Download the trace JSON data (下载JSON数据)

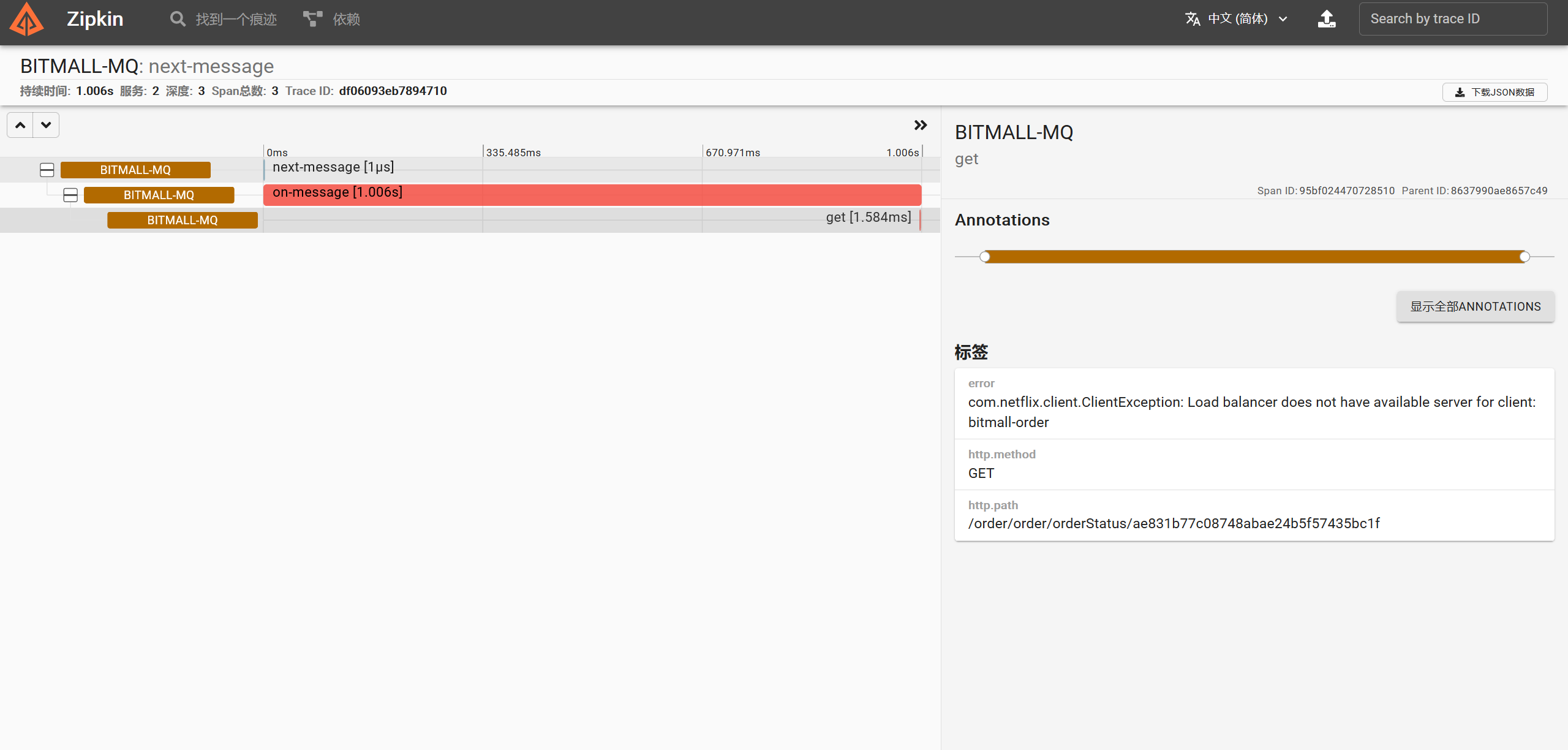coord(1494,92)
